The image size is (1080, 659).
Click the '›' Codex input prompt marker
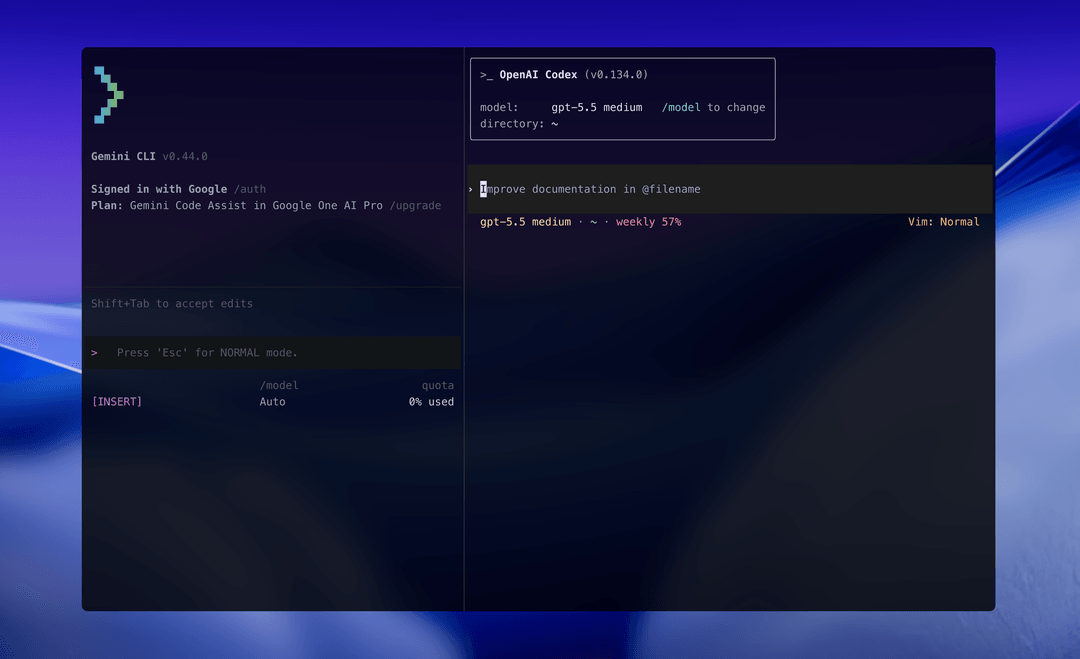[470, 189]
